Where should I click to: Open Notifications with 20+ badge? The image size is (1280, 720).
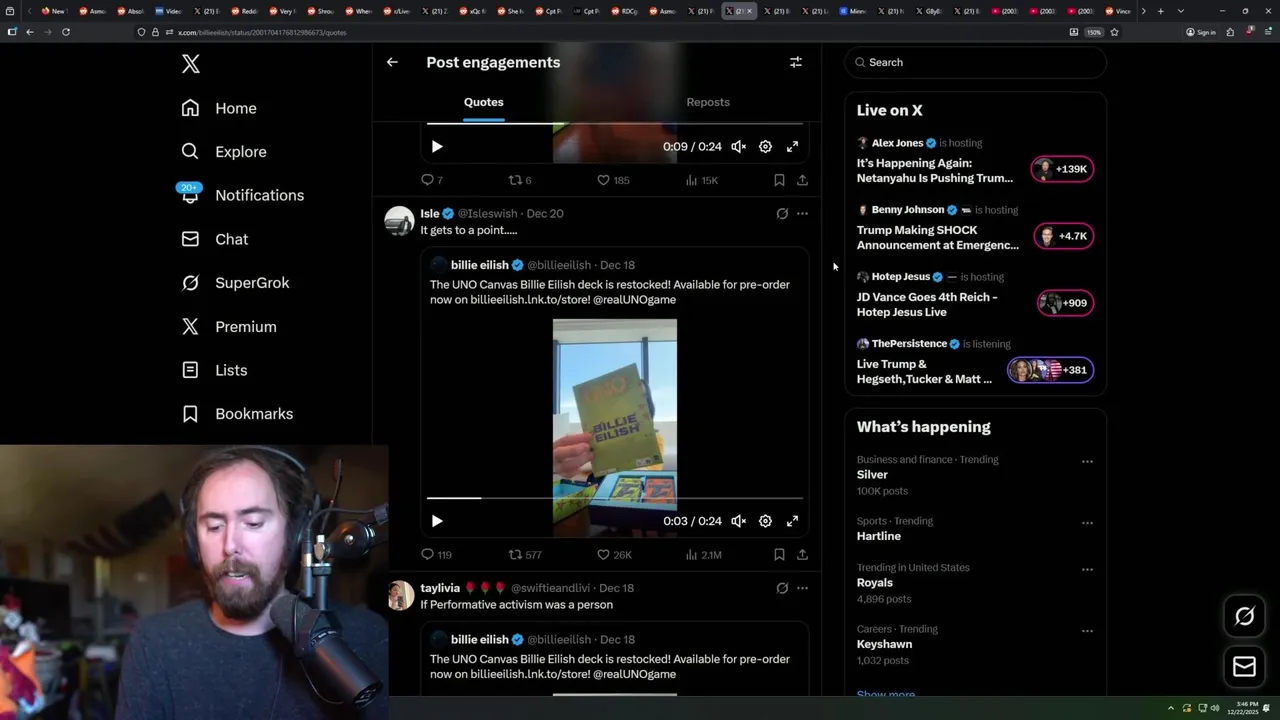242,195
